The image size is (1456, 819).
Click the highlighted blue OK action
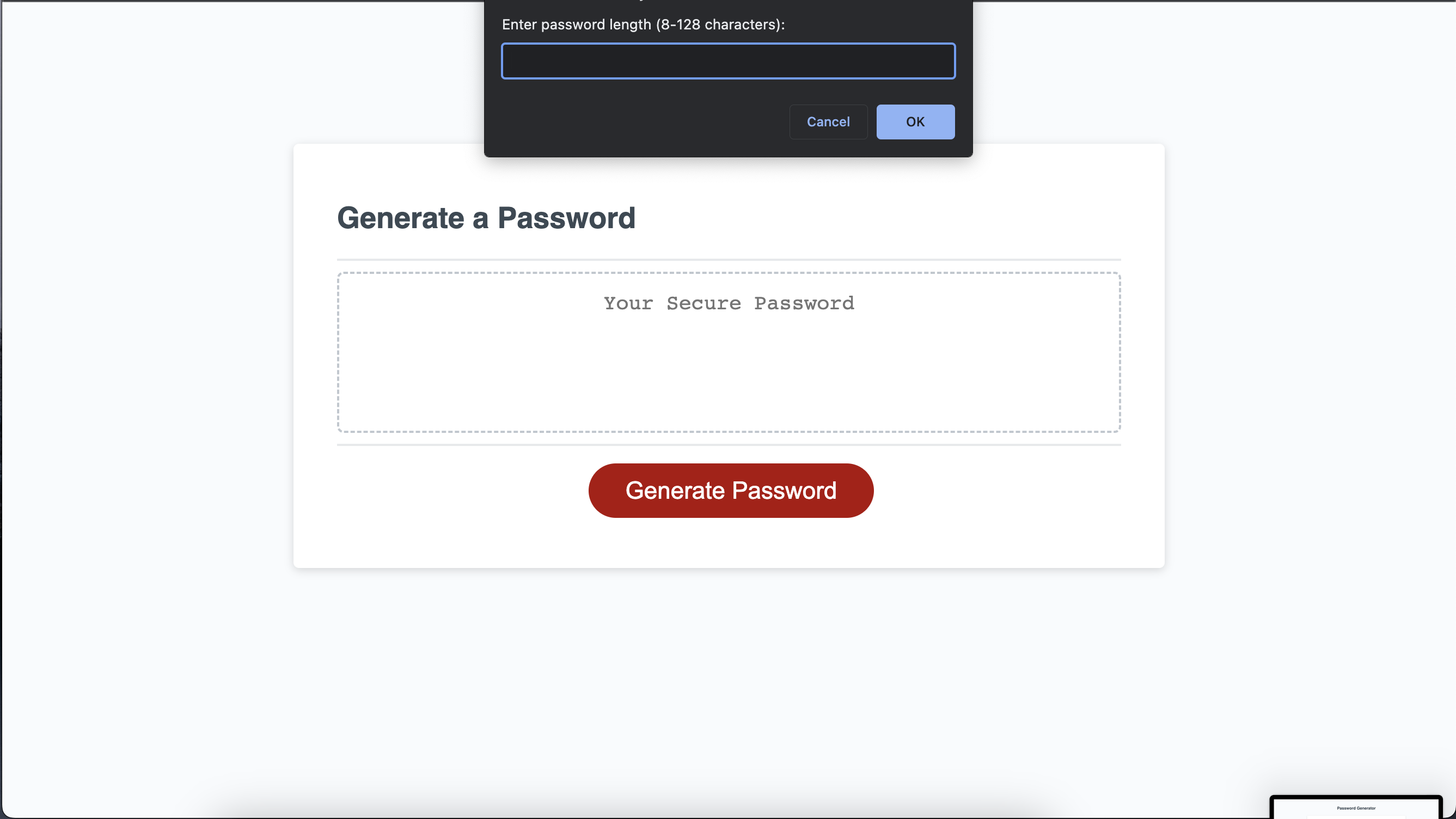[x=915, y=121]
